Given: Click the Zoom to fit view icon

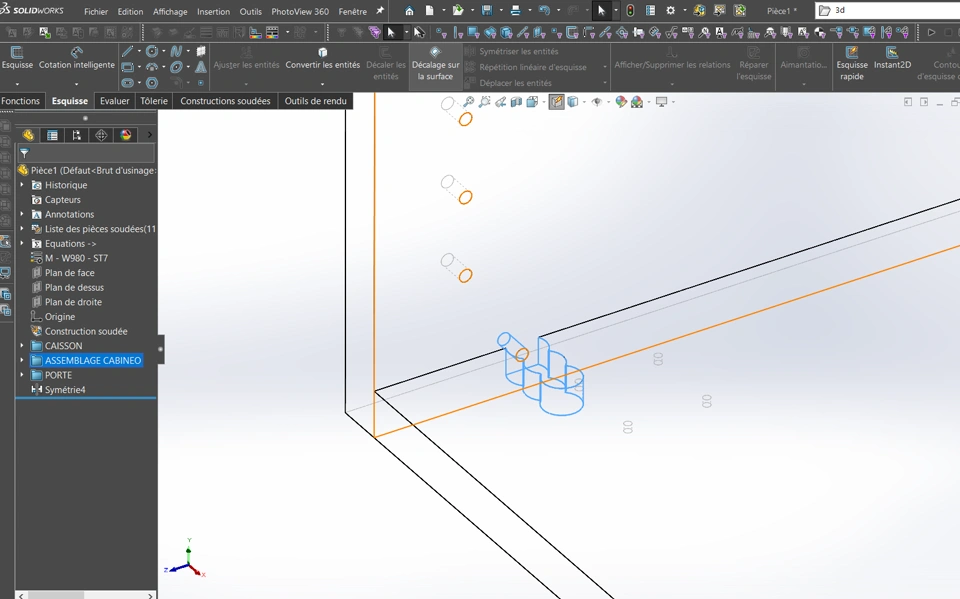Looking at the screenshot, I should click(468, 102).
